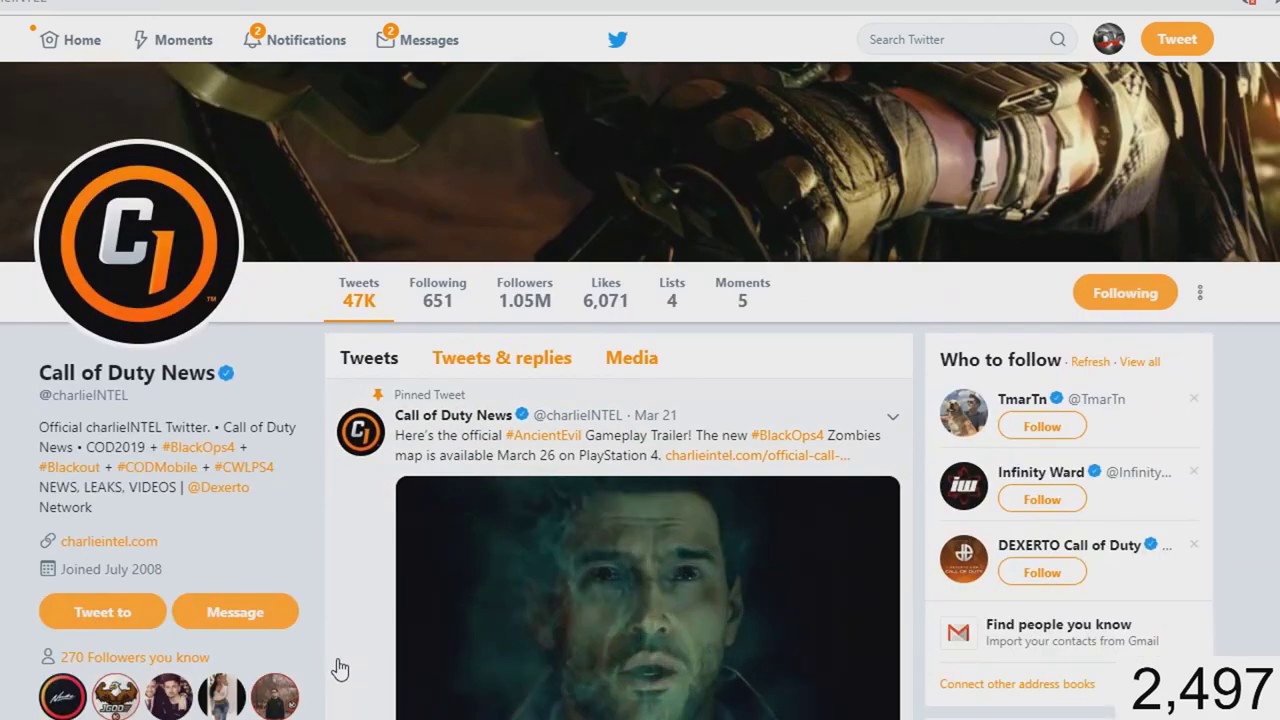Screen dimensions: 1280x720
Task: Open the #CWLPS4 hashtag in the bio
Action: tap(243, 467)
